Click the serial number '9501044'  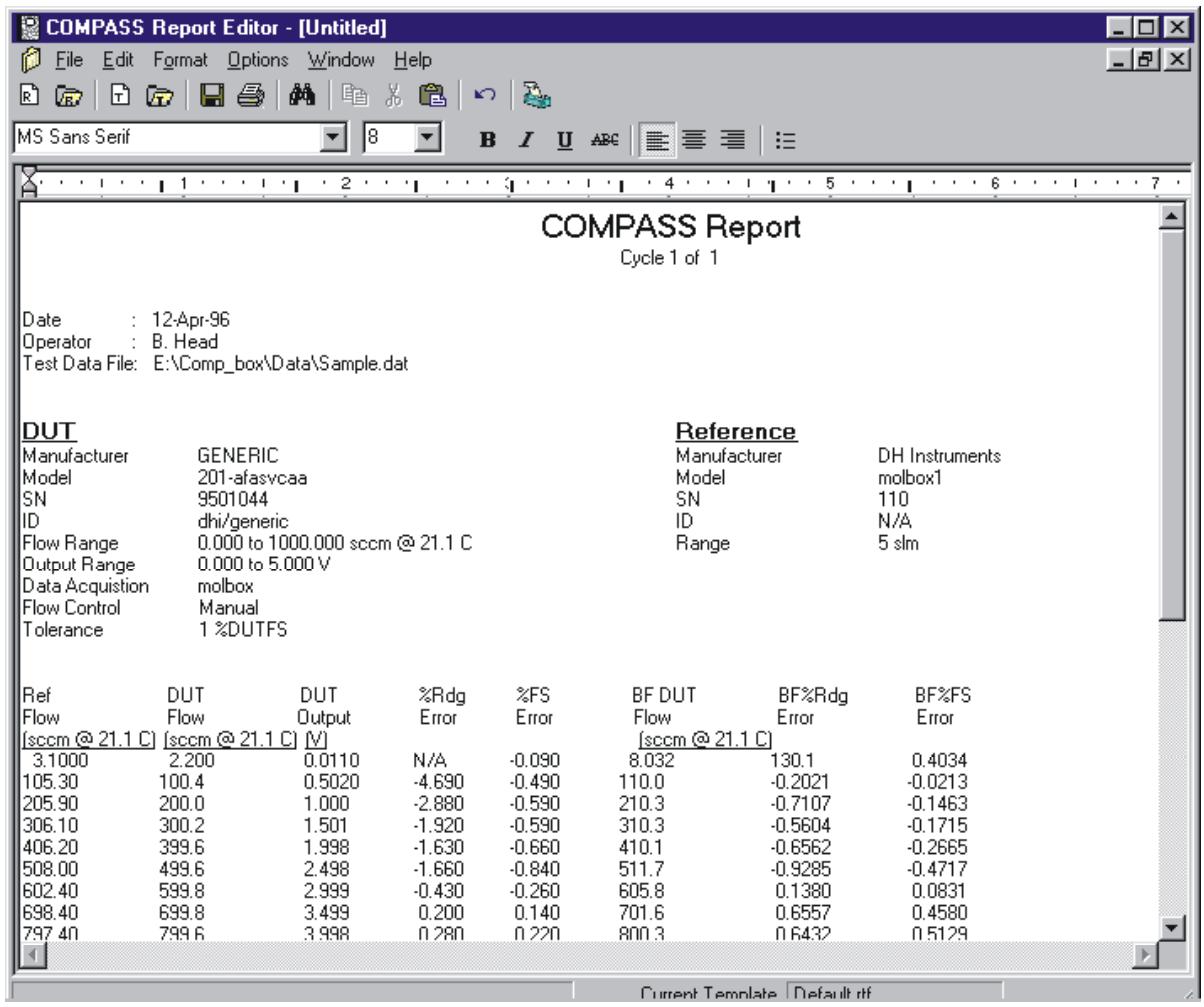click(x=233, y=497)
